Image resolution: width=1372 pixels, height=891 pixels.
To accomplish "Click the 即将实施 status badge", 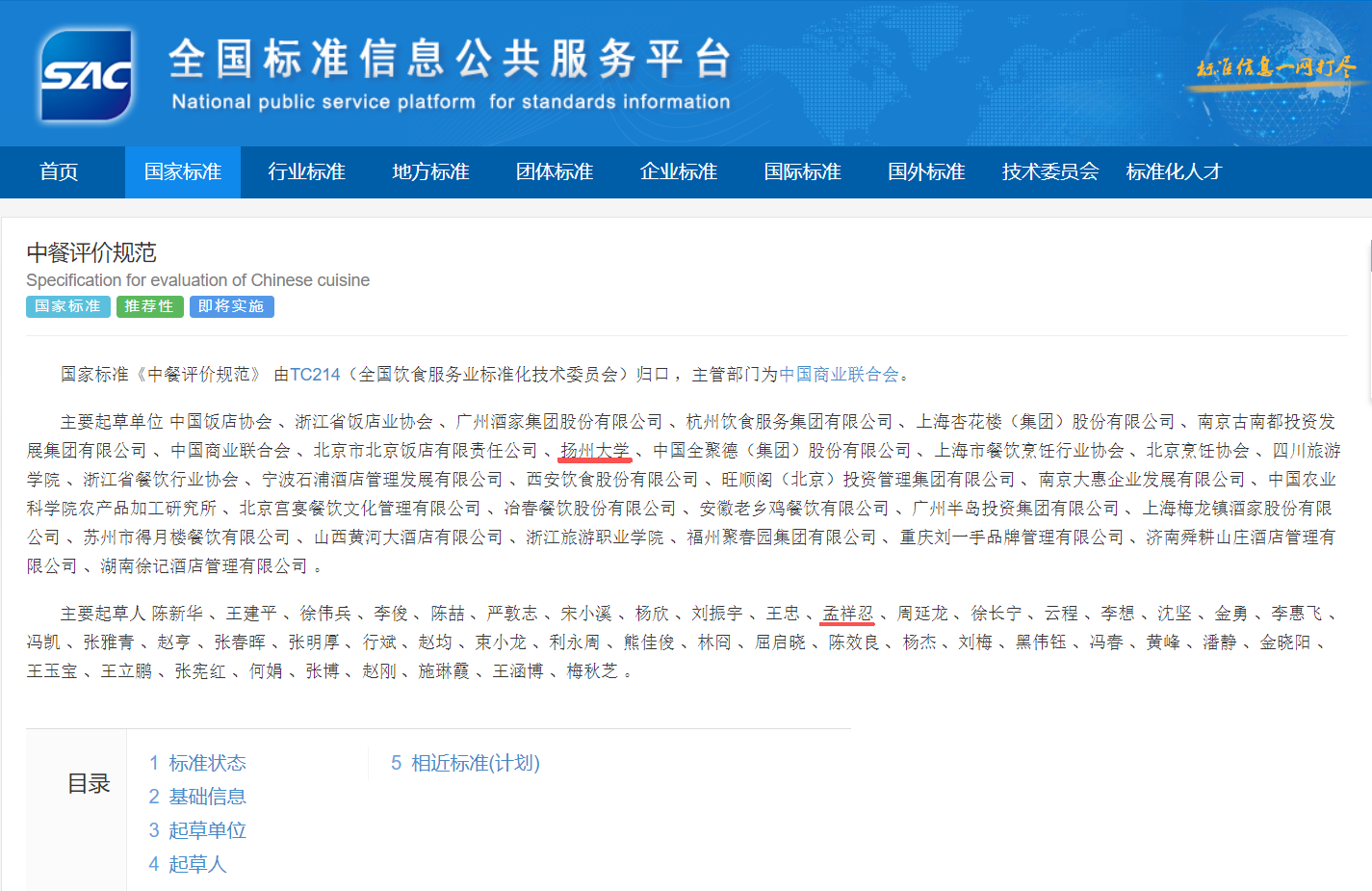I will pyautogui.click(x=231, y=306).
